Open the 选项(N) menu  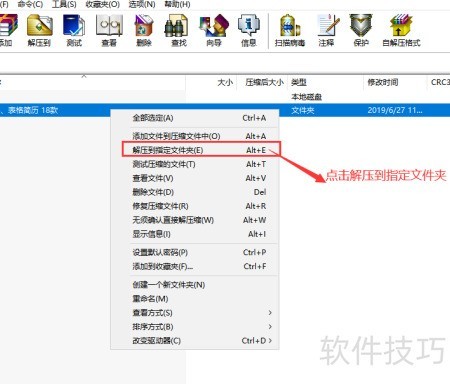(142, 4)
